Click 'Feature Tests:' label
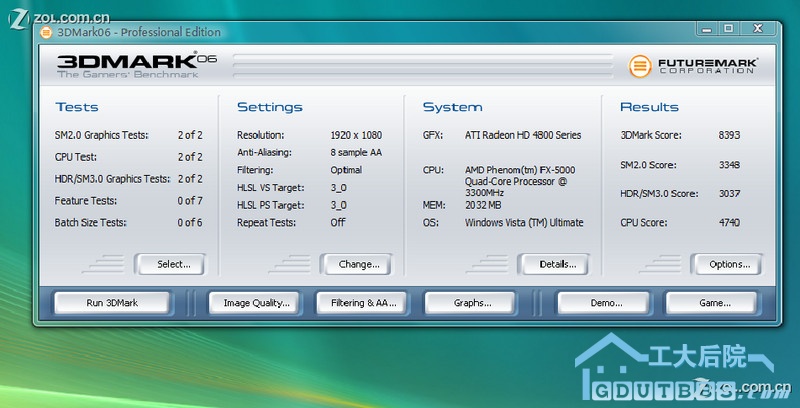This screenshot has width=800, height=408. click(x=86, y=201)
